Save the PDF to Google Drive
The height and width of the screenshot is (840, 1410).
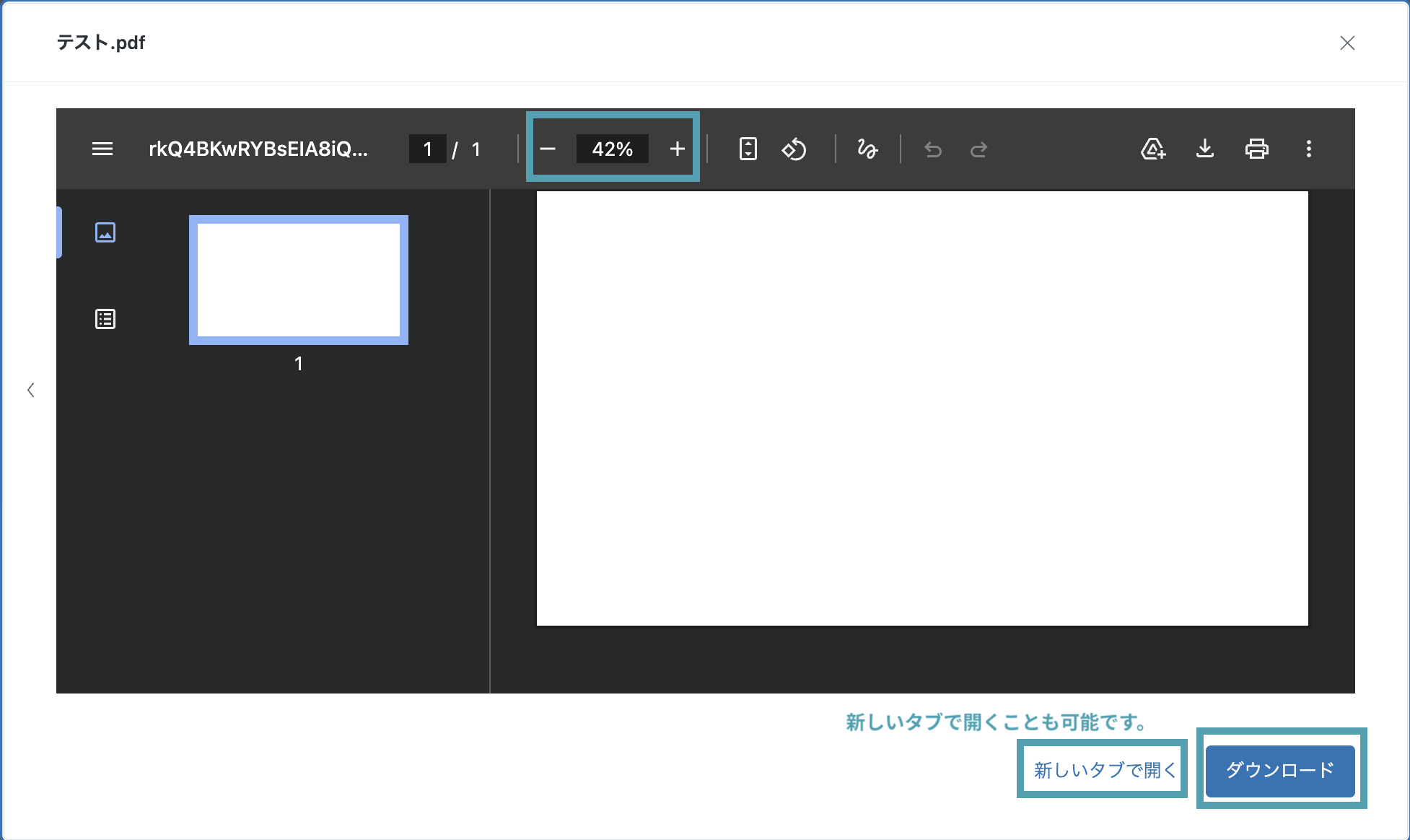pos(1153,149)
